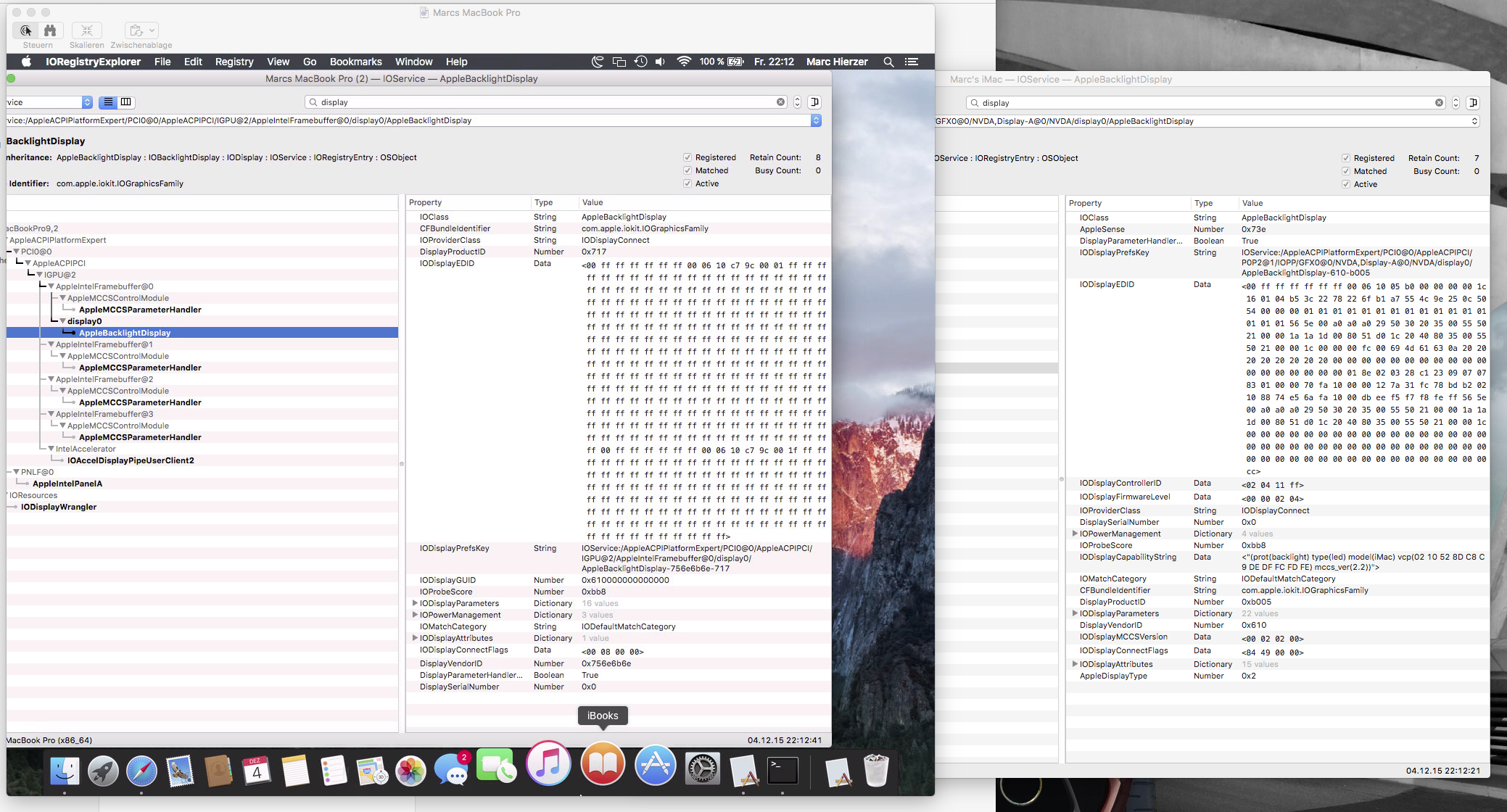Expand IODisplayAttributes in MacBook window
The width and height of the screenshot is (1507, 812).
(x=415, y=638)
